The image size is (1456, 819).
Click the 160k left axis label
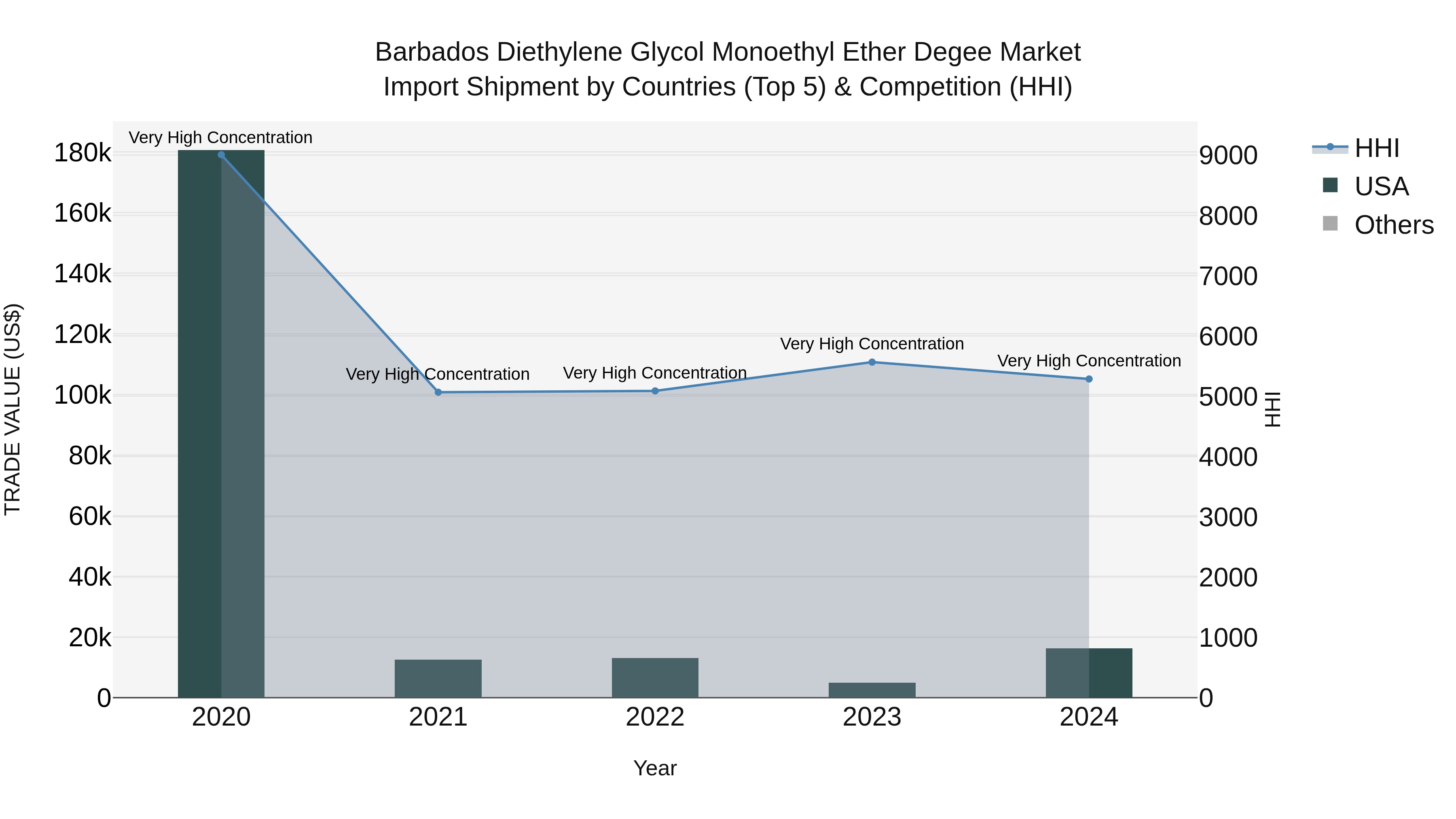(83, 214)
